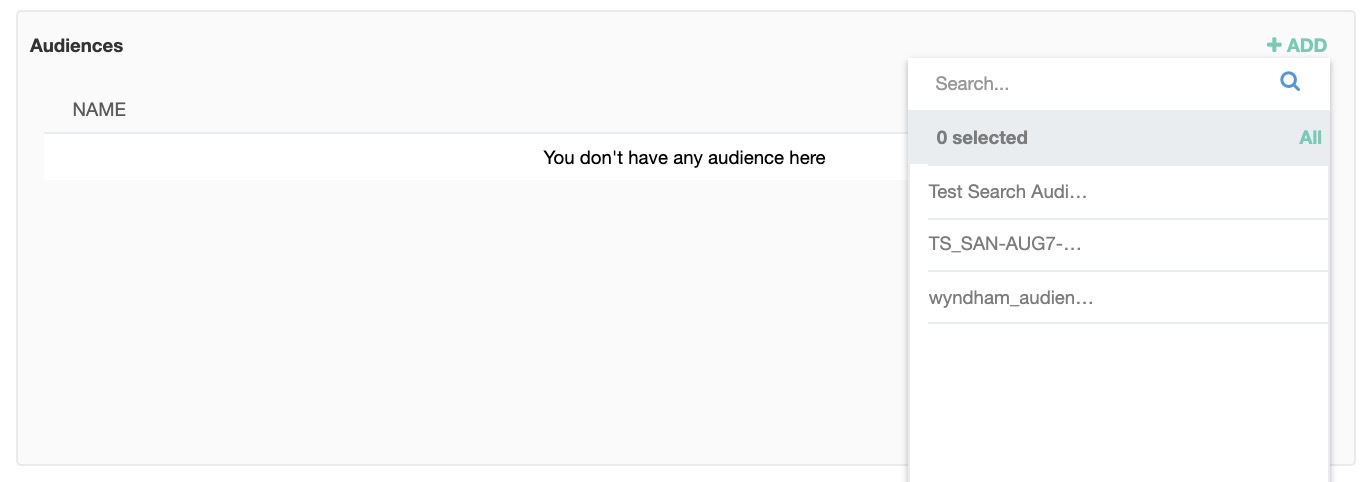Viewport: 1366px width, 482px height.
Task: Click the magnifying glass search icon
Action: (x=1290, y=82)
